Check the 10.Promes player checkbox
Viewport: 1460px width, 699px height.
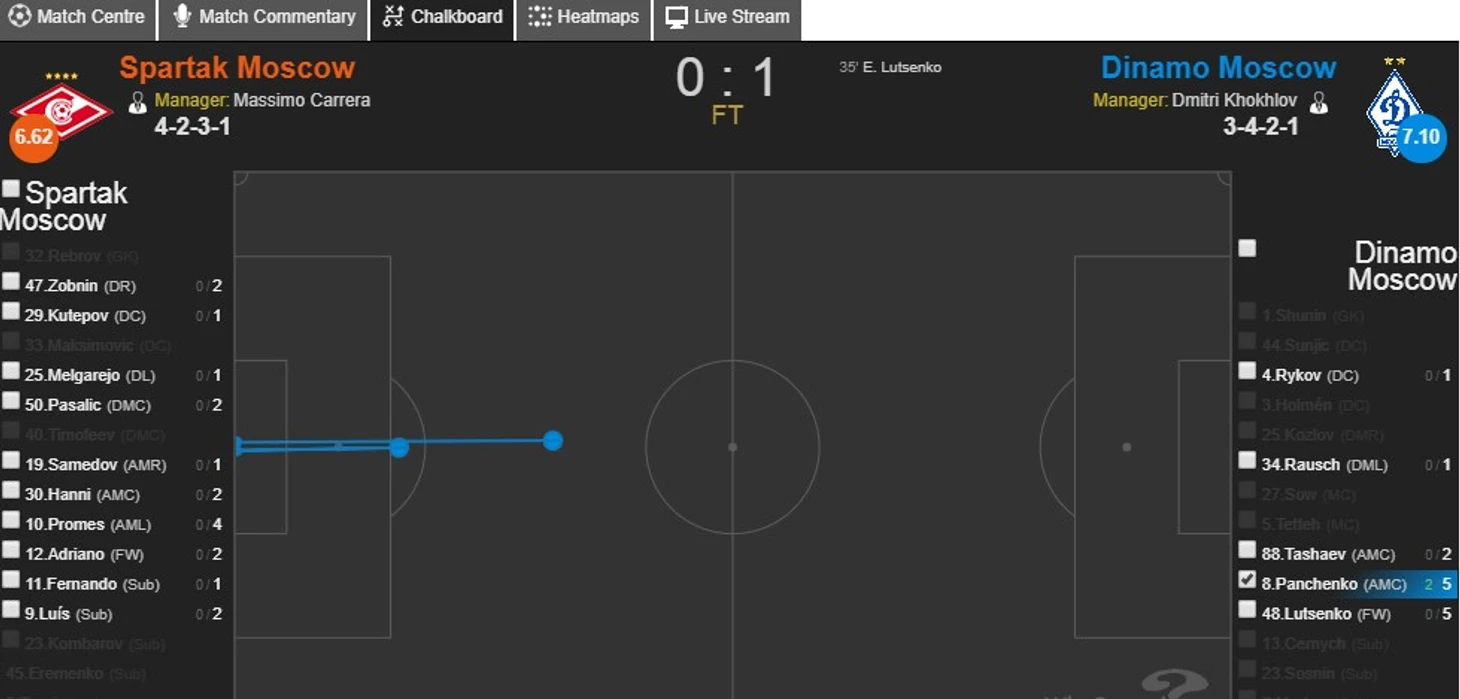point(11,520)
